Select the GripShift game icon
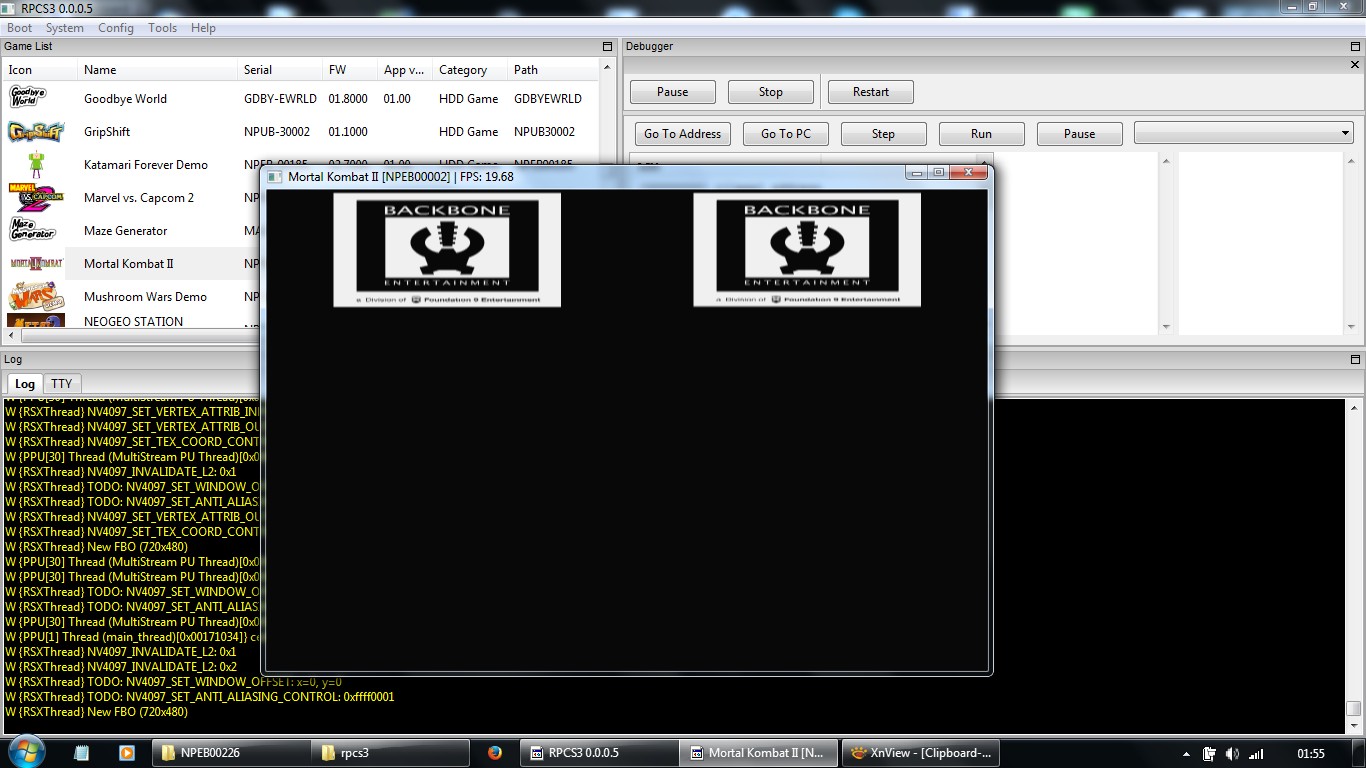The width and height of the screenshot is (1366, 768). pos(36,132)
